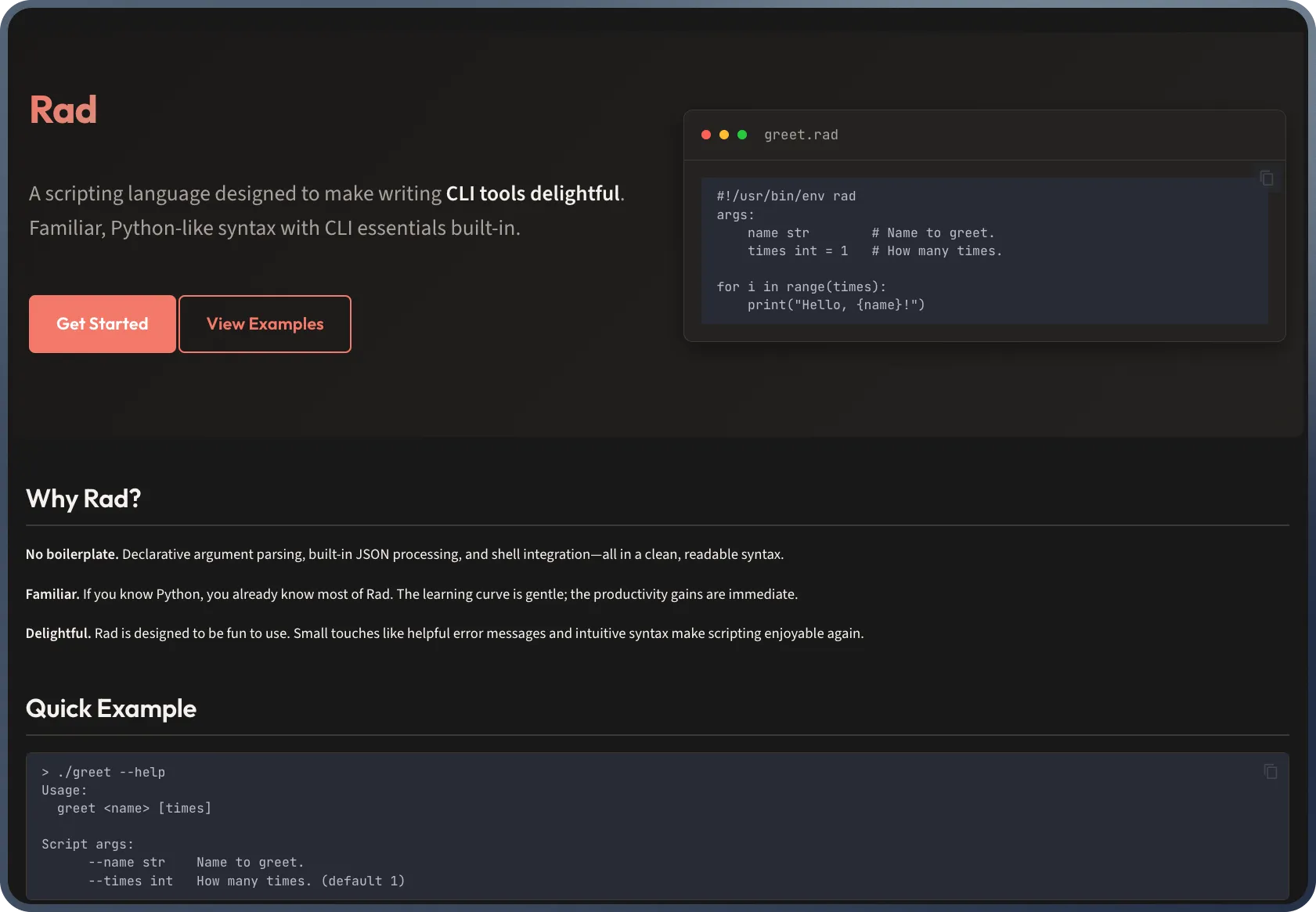This screenshot has width=1316, height=912.
Task: Jump to the Why Rad? heading
Action: 84,499
